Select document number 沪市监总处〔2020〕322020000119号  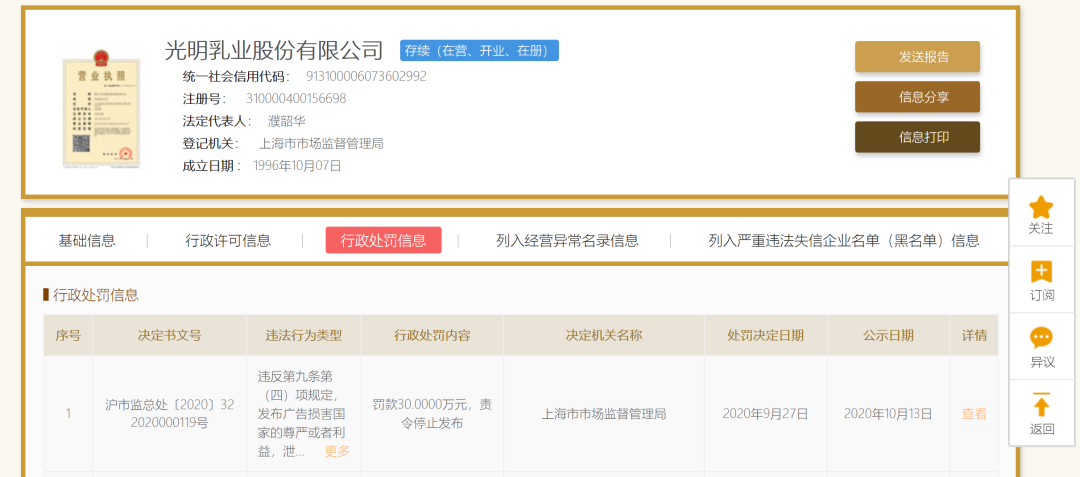pos(169,414)
